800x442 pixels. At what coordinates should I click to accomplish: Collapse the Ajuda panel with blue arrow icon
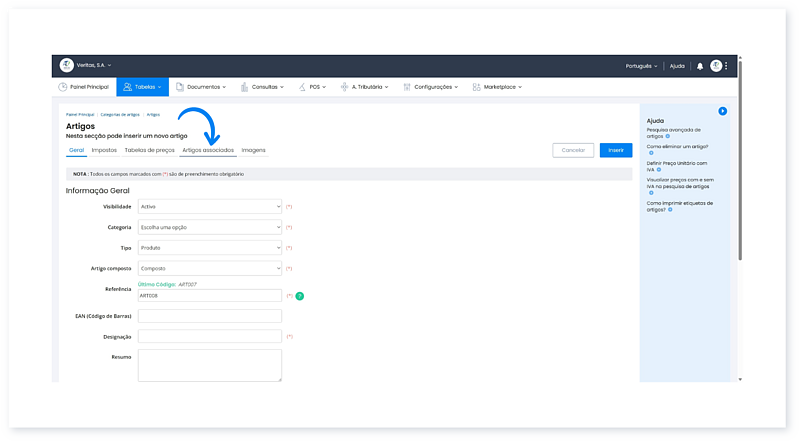pyautogui.click(x=723, y=111)
